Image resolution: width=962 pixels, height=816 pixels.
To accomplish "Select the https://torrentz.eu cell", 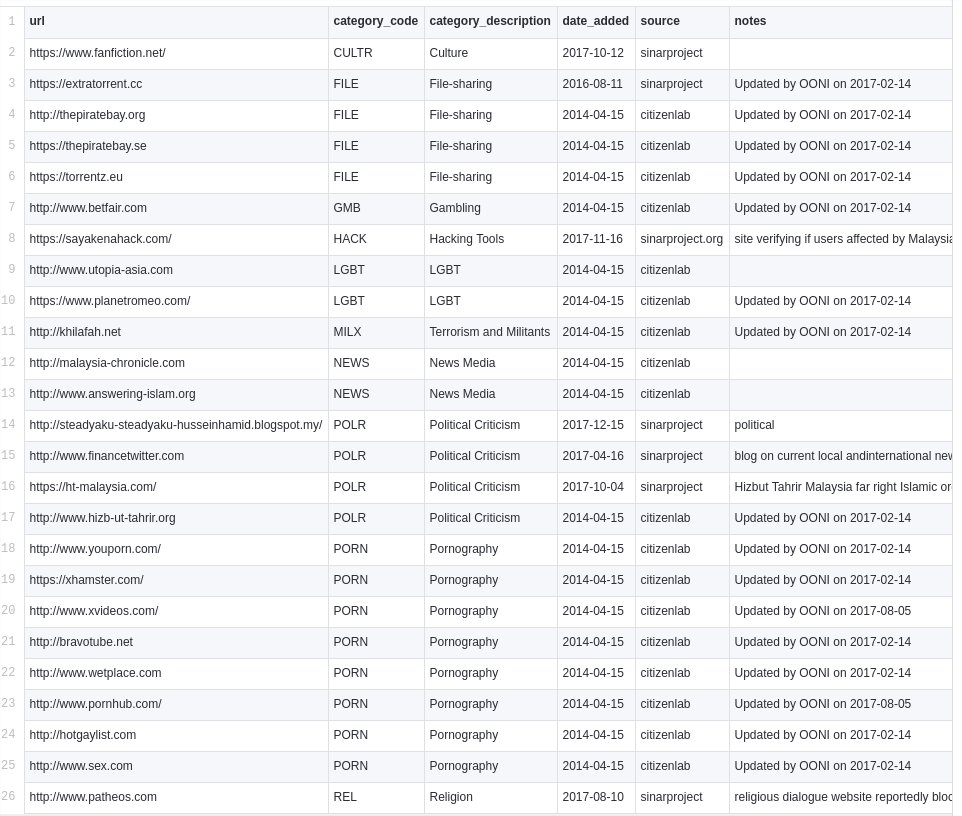I will tap(176, 177).
